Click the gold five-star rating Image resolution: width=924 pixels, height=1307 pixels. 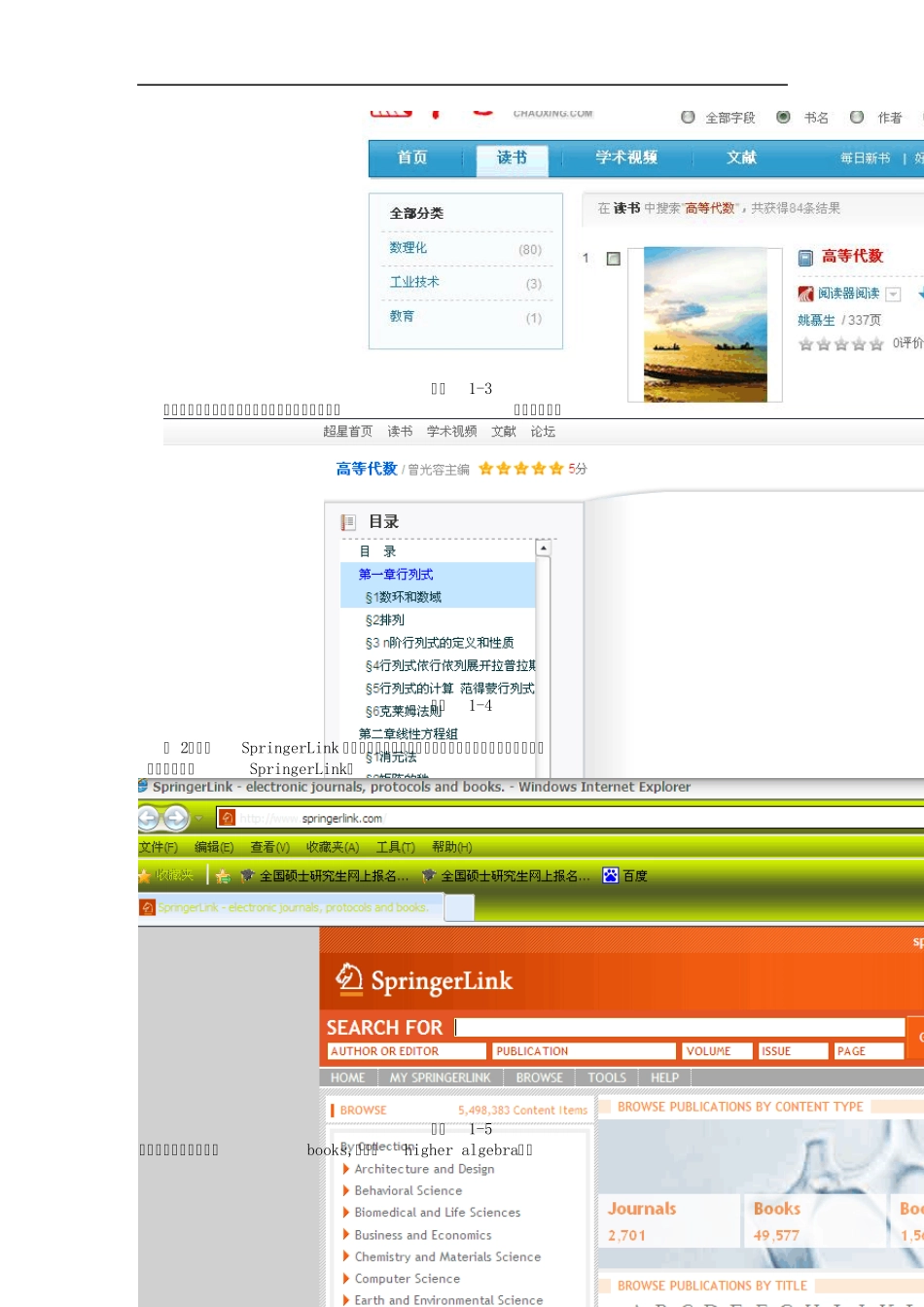point(521,469)
